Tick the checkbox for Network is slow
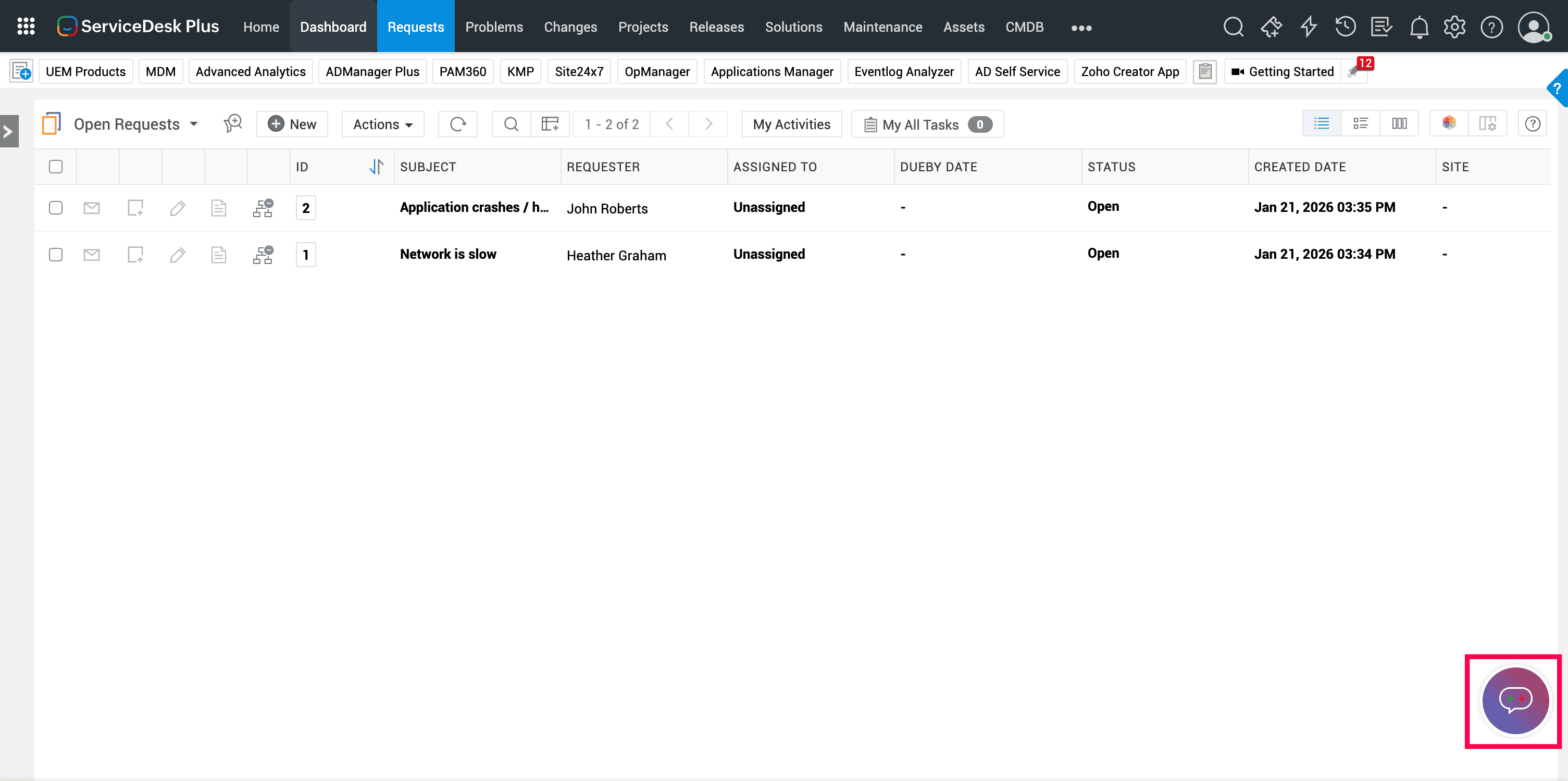Image resolution: width=1568 pixels, height=781 pixels. click(55, 255)
